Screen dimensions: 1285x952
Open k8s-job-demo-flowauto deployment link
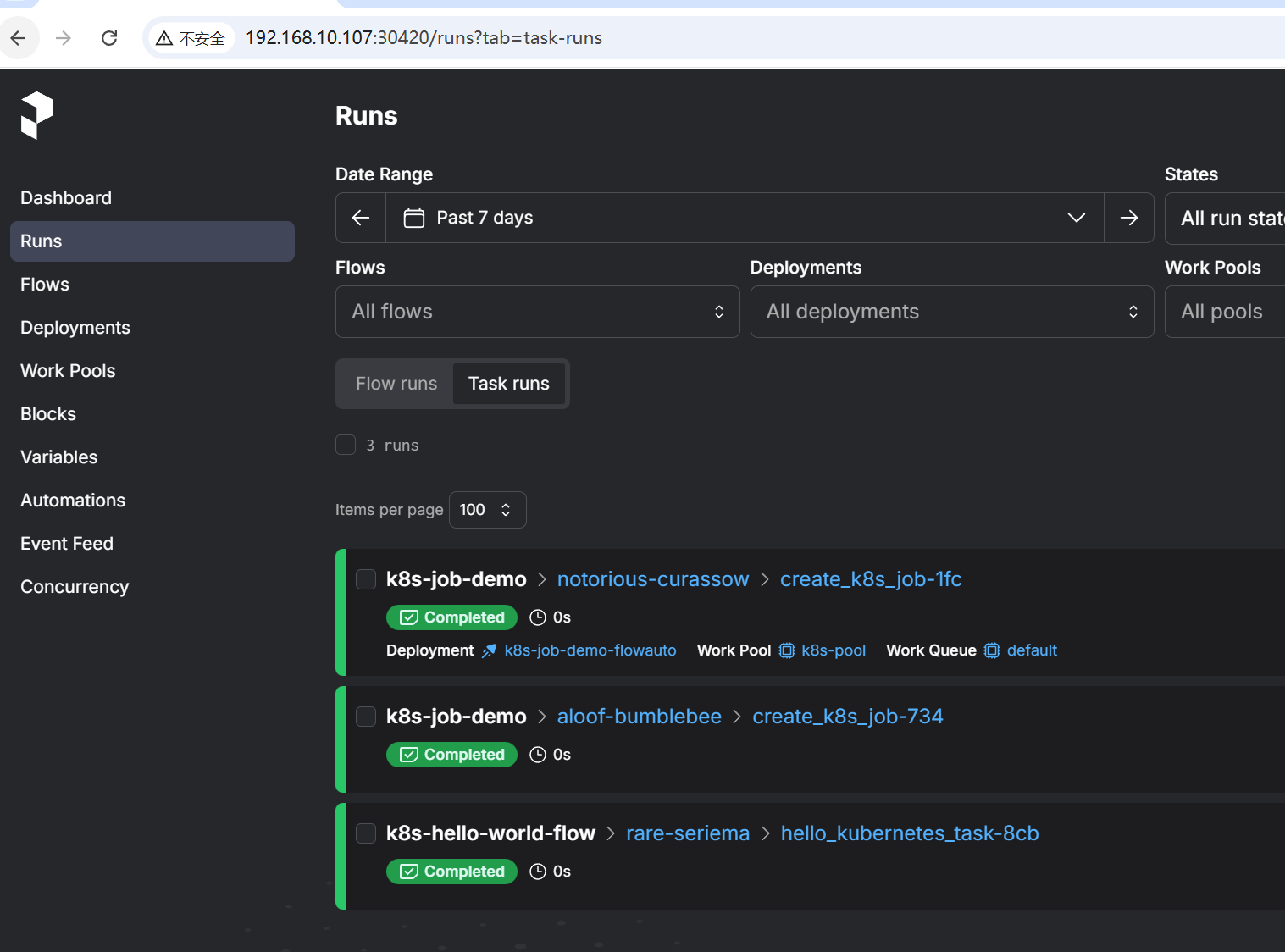point(590,650)
